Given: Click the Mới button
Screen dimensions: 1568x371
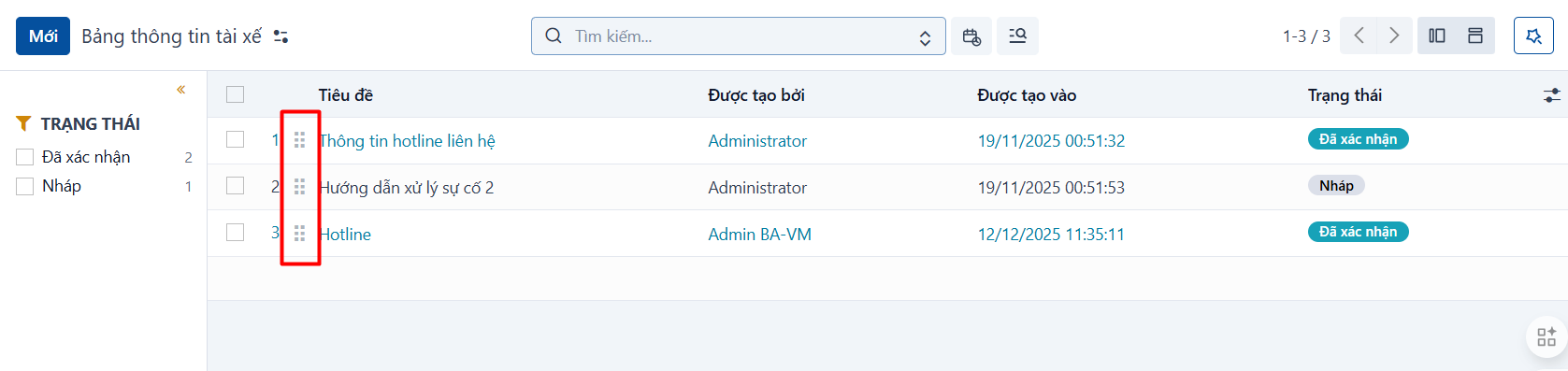Looking at the screenshot, I should pyautogui.click(x=43, y=36).
